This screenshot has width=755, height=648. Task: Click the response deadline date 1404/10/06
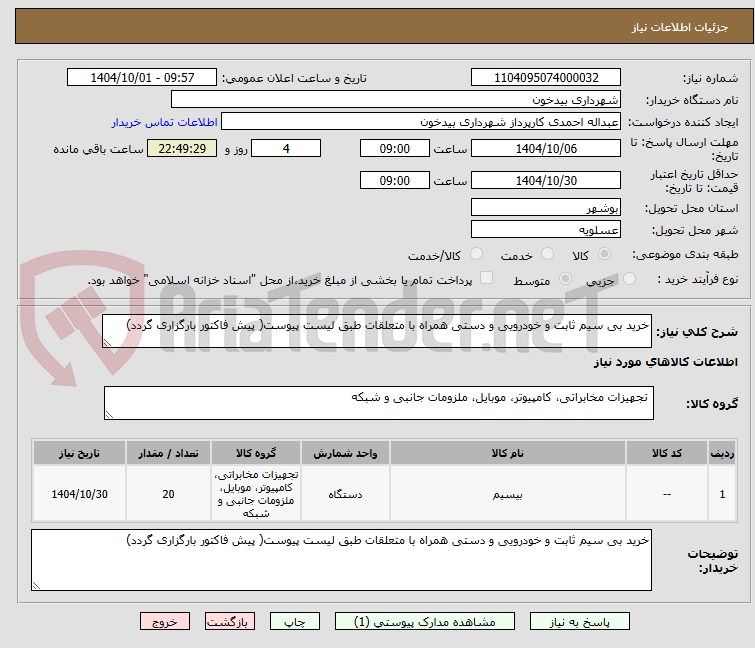tap(546, 148)
